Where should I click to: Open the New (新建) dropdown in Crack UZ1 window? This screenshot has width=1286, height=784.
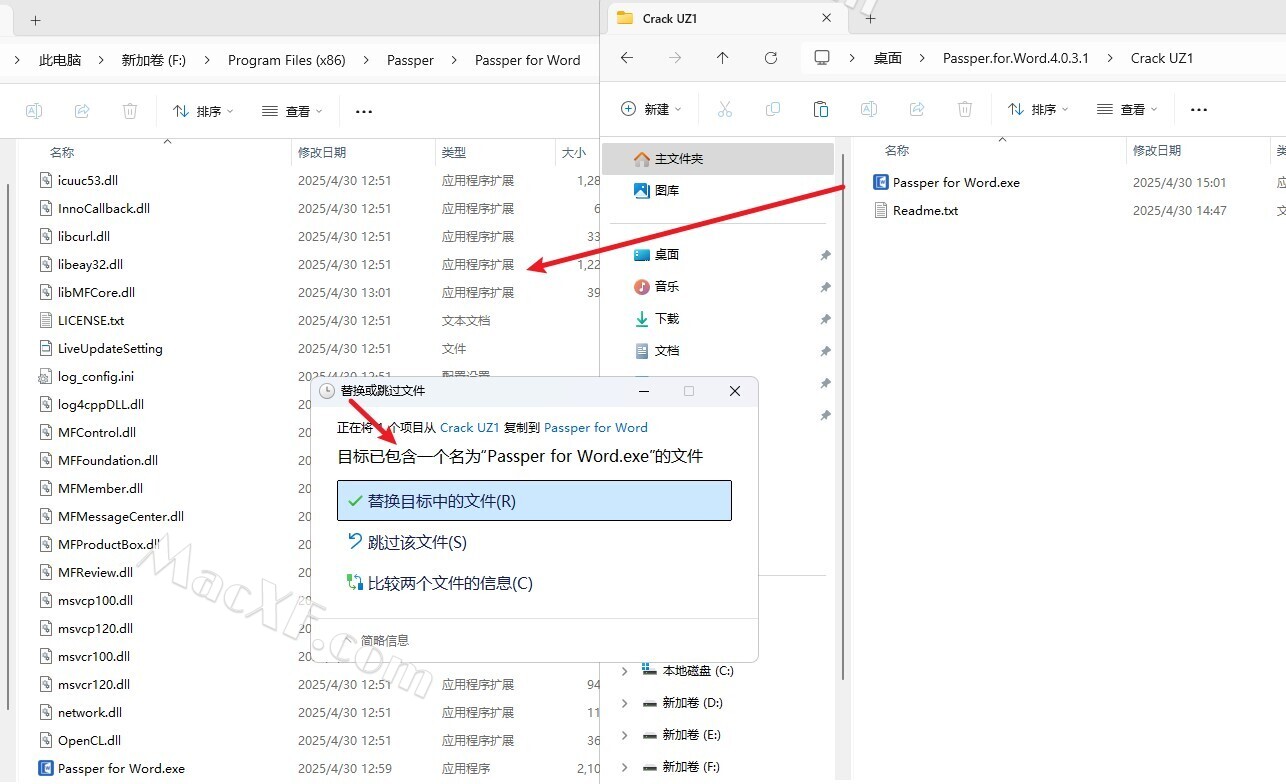pyautogui.click(x=651, y=109)
